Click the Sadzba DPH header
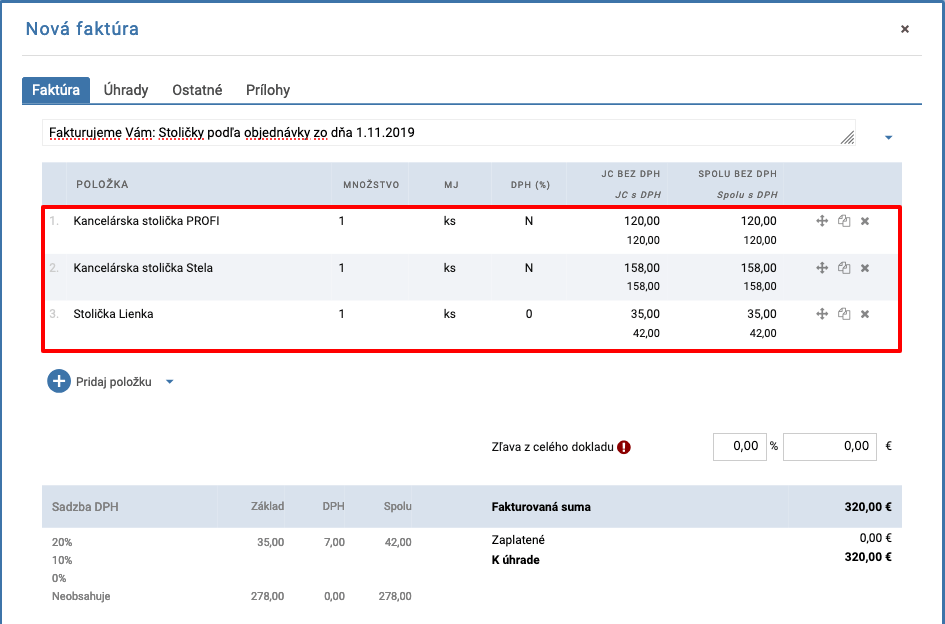The image size is (945, 624). pyautogui.click(x=85, y=507)
